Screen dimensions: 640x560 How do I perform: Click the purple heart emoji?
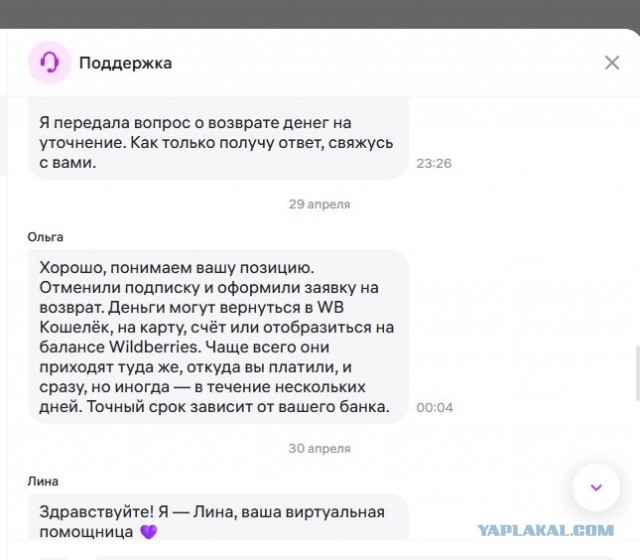click(149, 532)
